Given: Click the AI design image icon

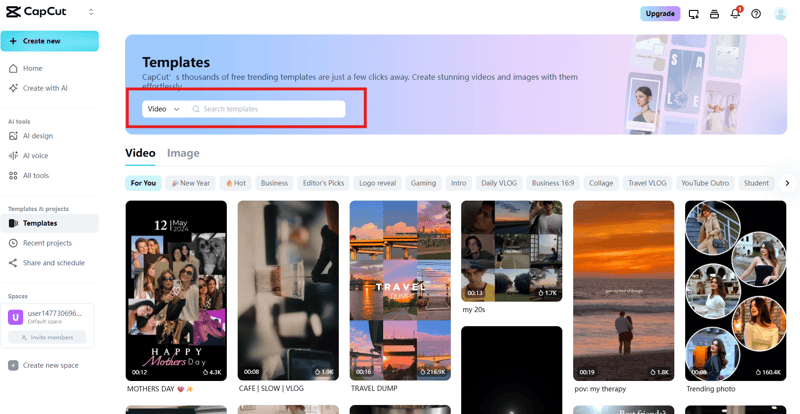Looking at the screenshot, I should tap(13, 136).
